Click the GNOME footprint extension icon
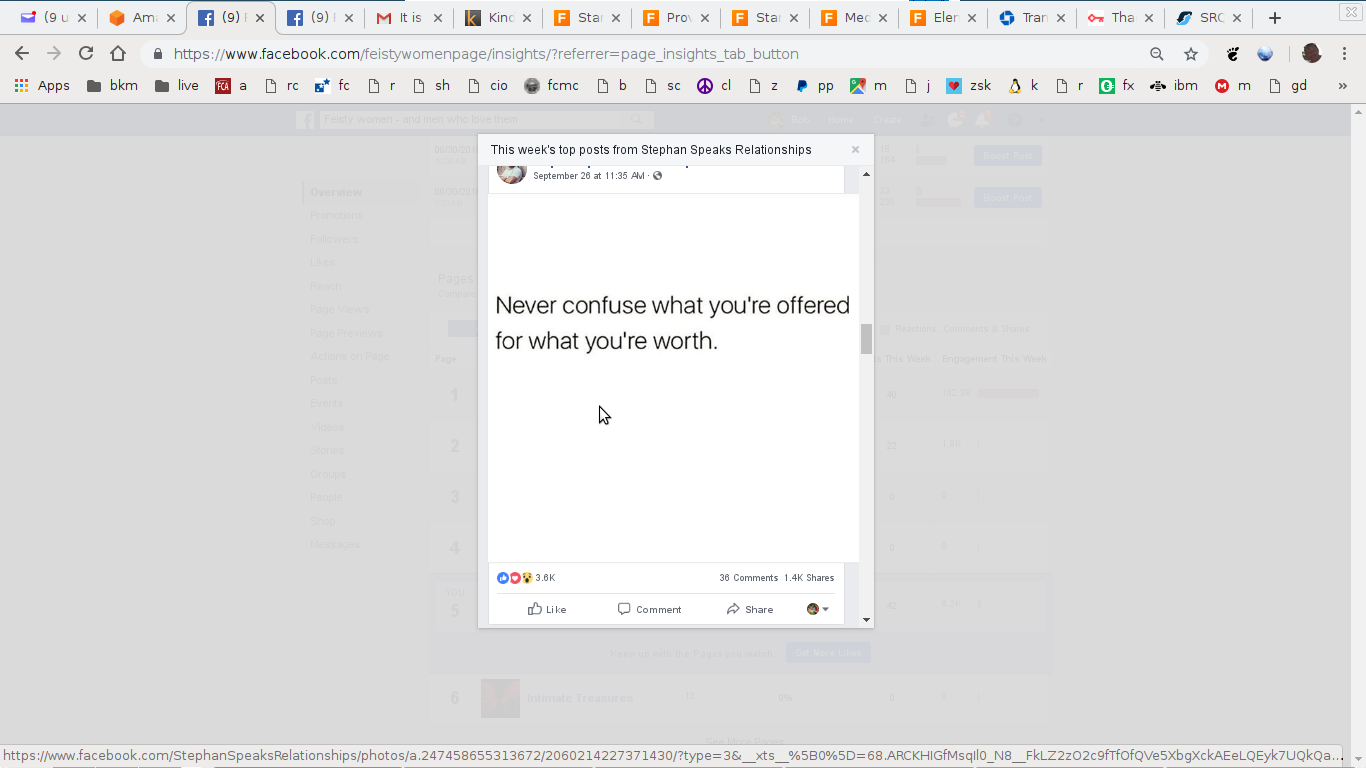The image size is (1366, 768). pyautogui.click(x=1233, y=54)
